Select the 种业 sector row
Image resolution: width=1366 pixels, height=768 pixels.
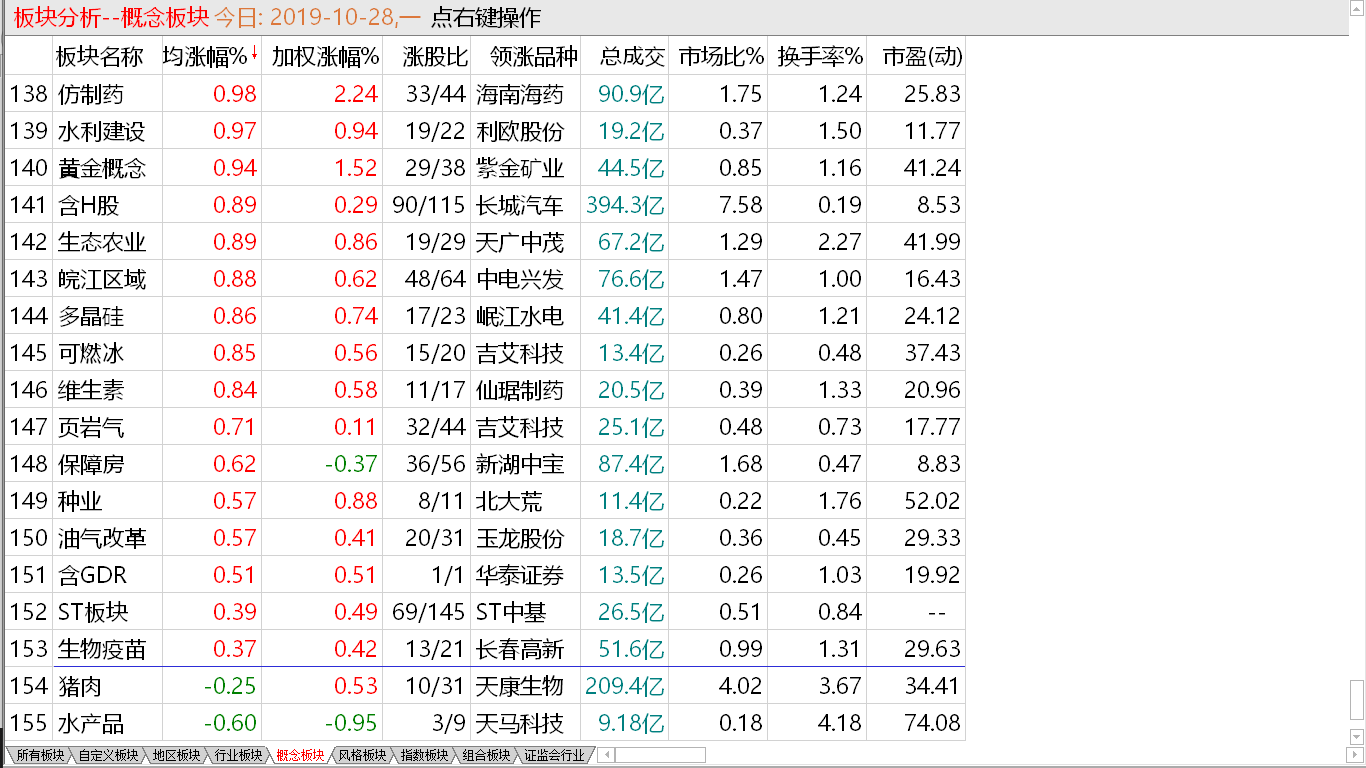click(x=485, y=501)
